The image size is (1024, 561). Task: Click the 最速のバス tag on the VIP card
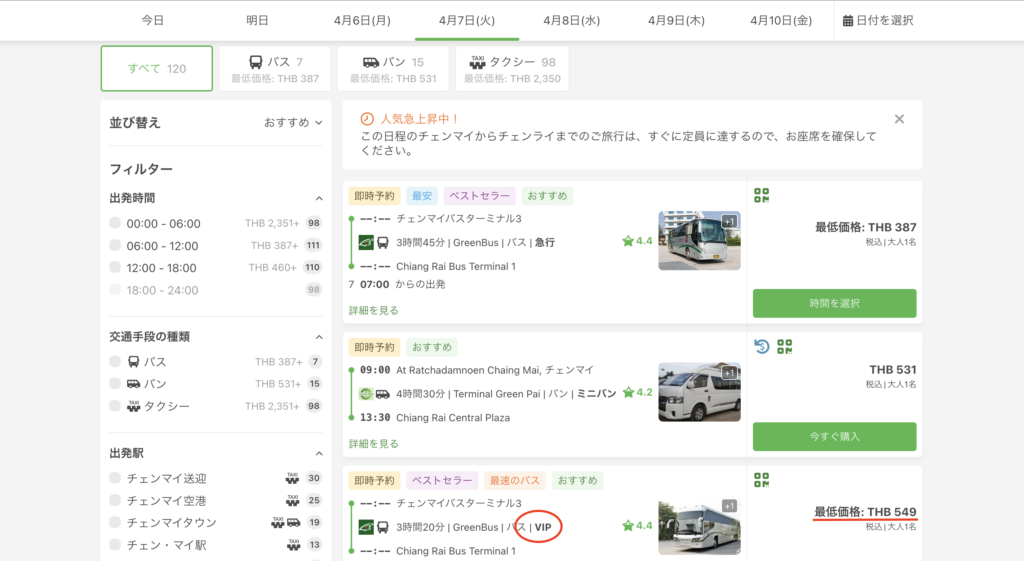pyautogui.click(x=515, y=481)
